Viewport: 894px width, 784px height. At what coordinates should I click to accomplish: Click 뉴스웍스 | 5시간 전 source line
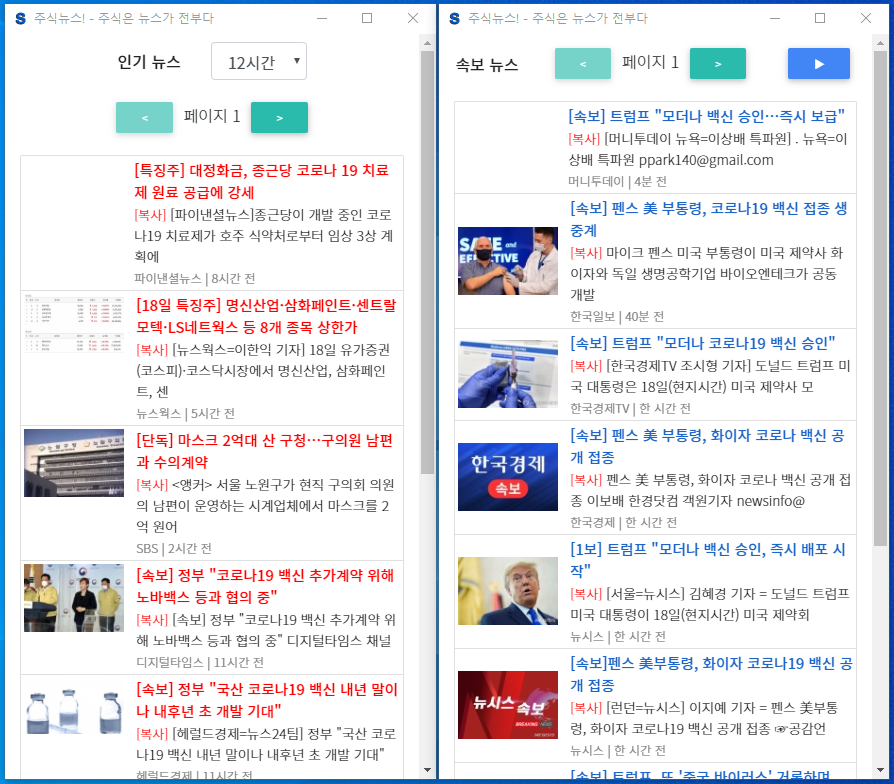[185, 413]
